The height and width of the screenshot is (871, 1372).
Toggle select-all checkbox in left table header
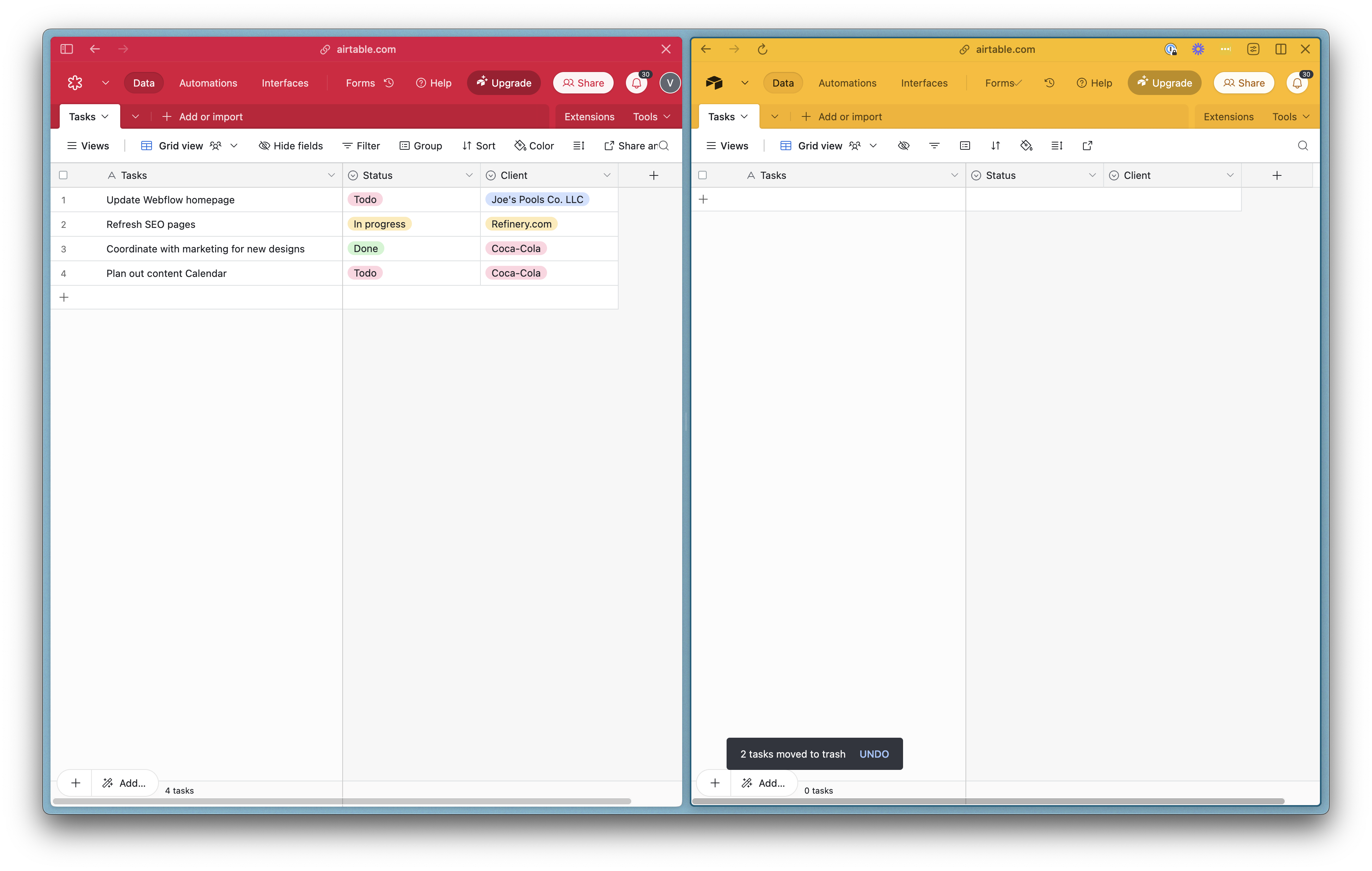tap(63, 175)
